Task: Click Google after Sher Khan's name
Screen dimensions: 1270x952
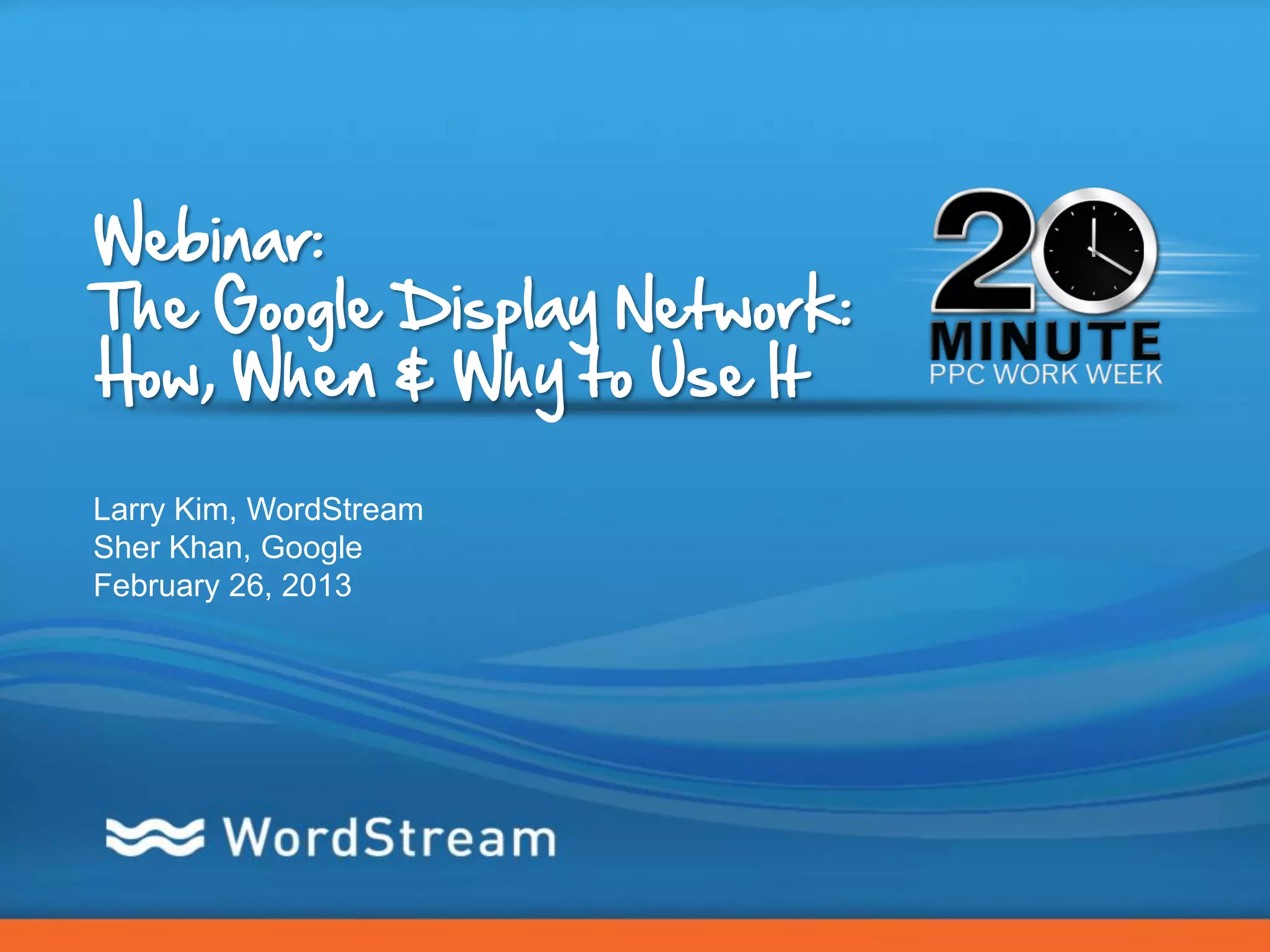Action: [311, 548]
